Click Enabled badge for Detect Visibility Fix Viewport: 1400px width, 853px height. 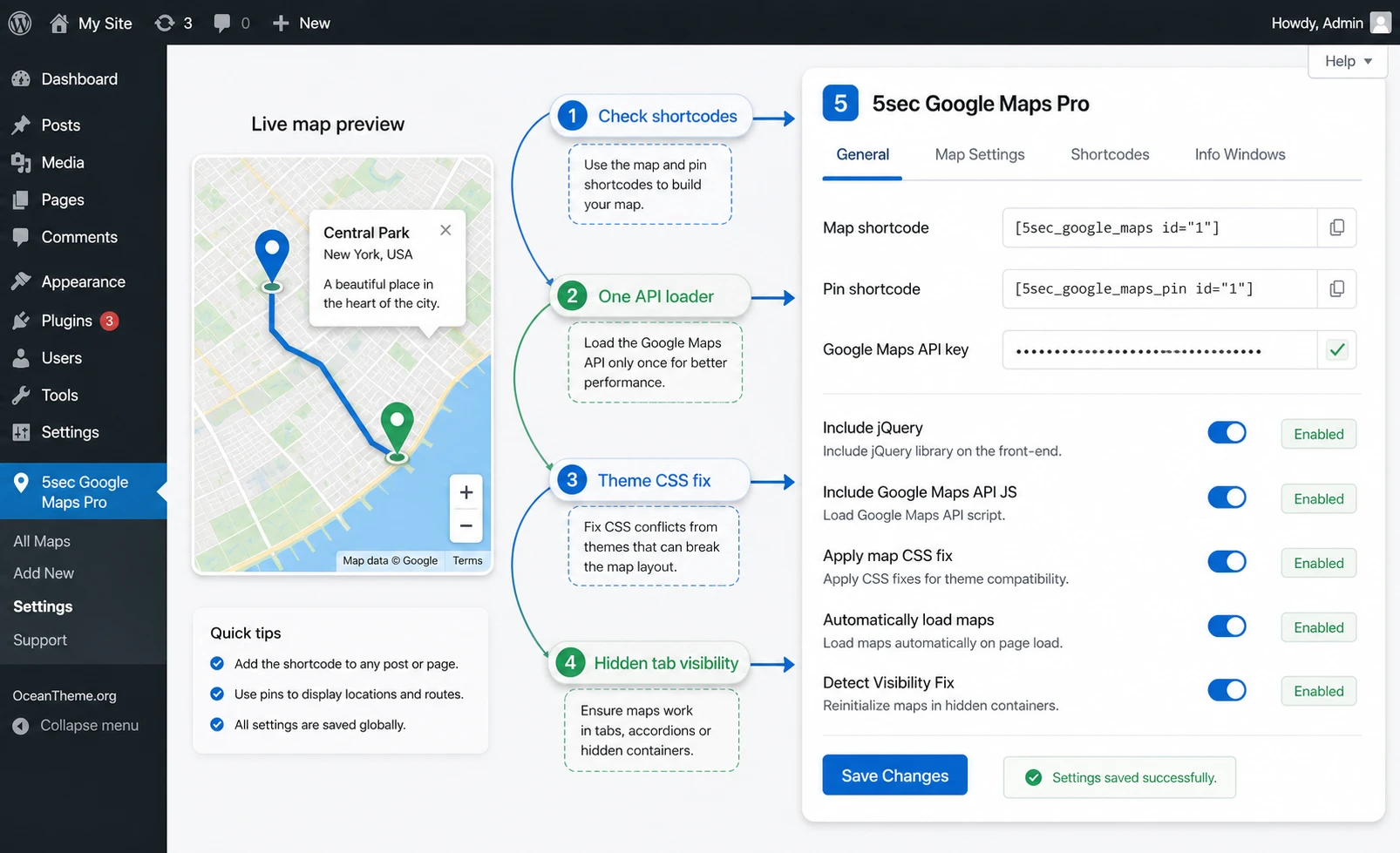[1318, 691]
